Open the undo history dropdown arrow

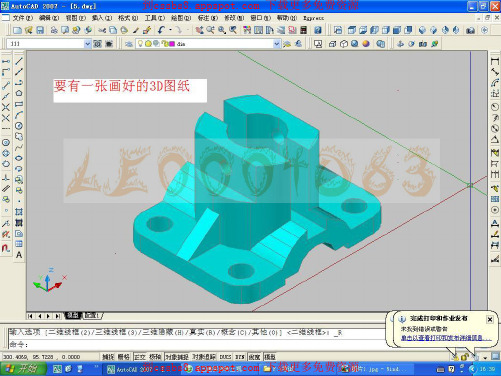[170, 30]
